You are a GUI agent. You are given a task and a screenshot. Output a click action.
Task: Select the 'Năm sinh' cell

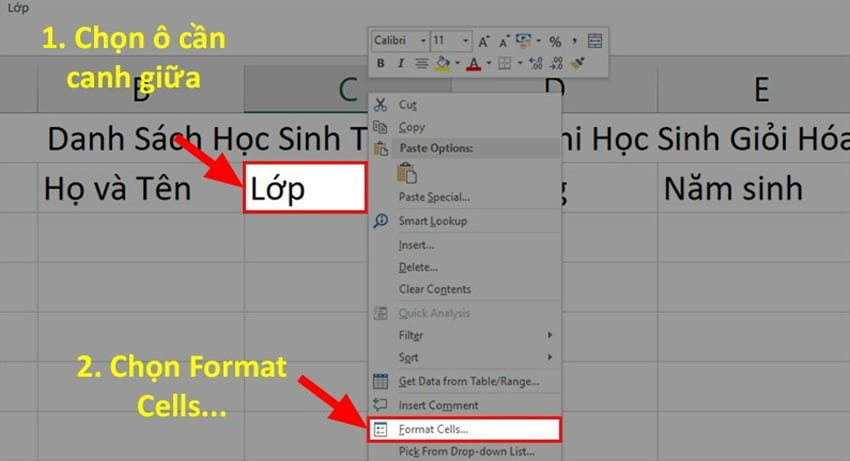pyautogui.click(x=754, y=188)
